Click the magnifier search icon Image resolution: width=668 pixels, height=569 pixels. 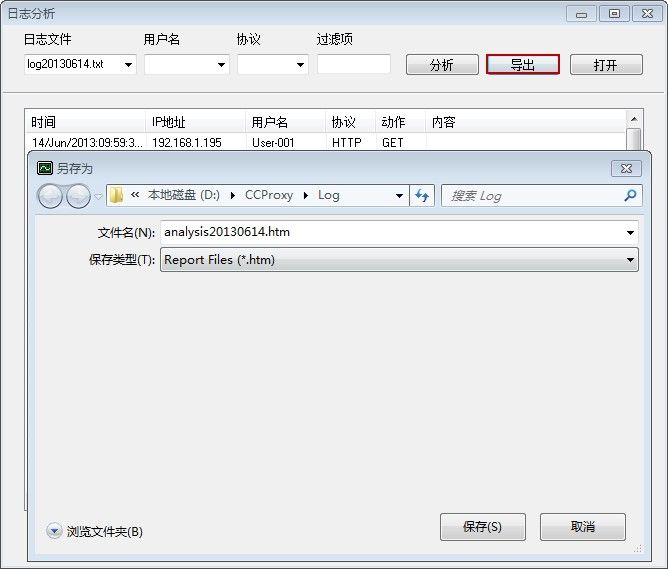click(630, 195)
